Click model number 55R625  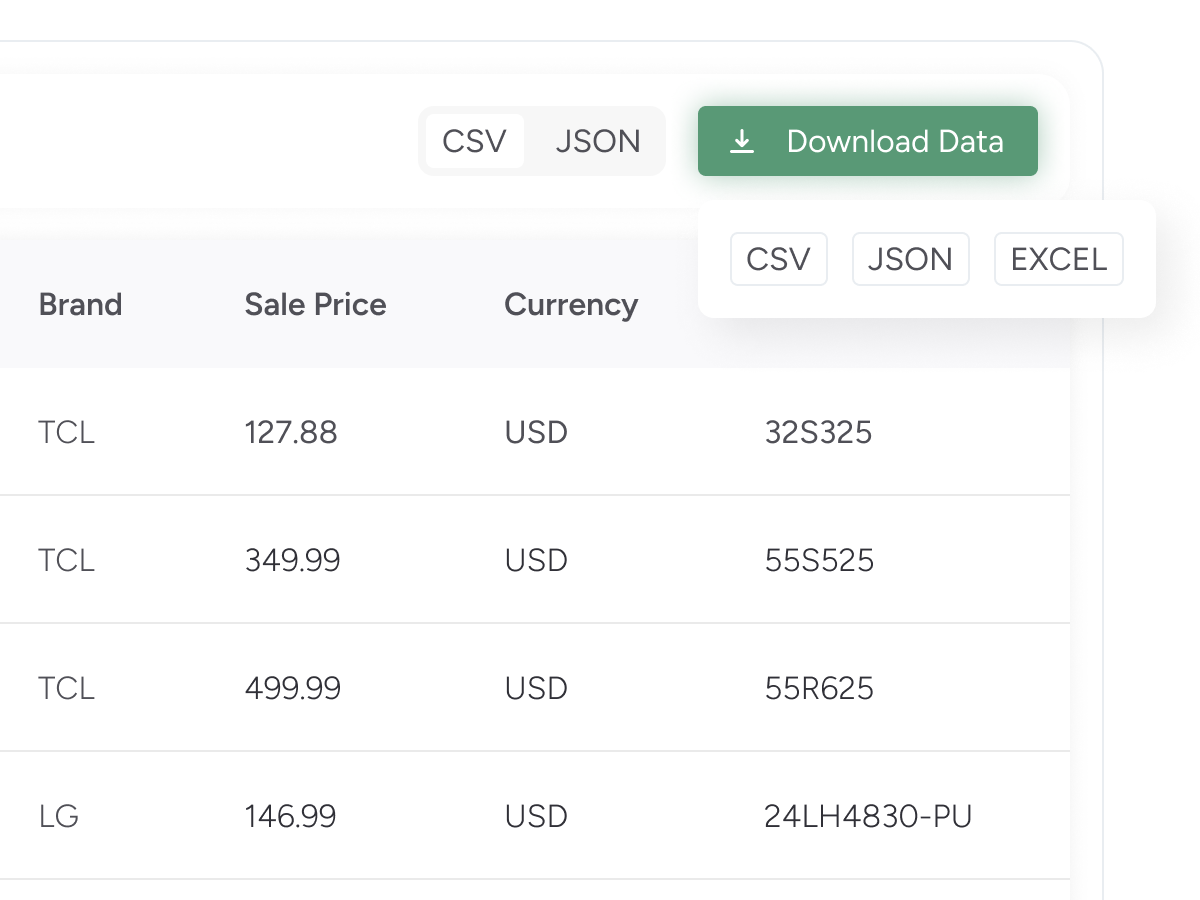tap(819, 688)
